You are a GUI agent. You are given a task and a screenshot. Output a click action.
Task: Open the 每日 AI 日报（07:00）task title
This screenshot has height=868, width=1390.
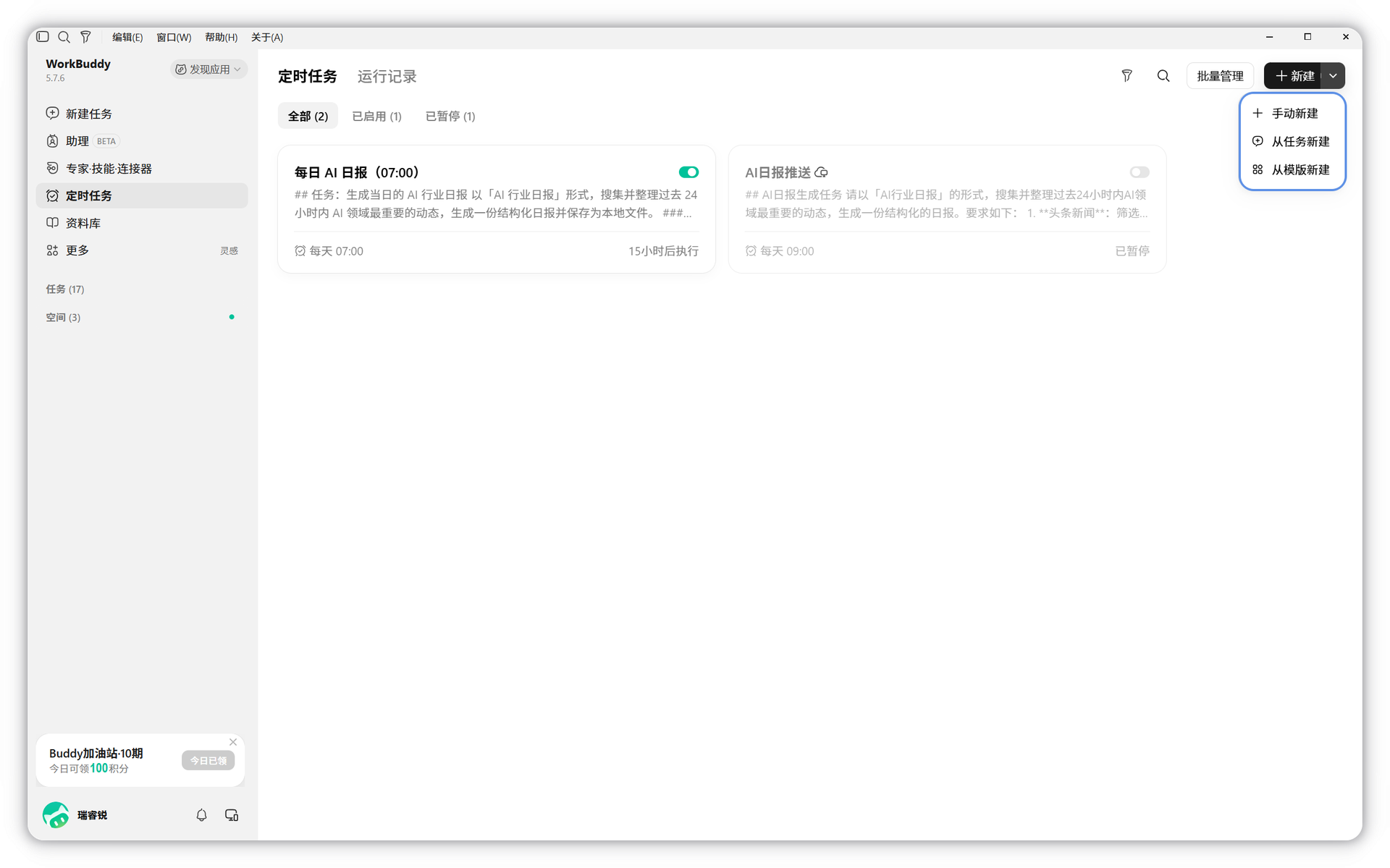tap(357, 172)
